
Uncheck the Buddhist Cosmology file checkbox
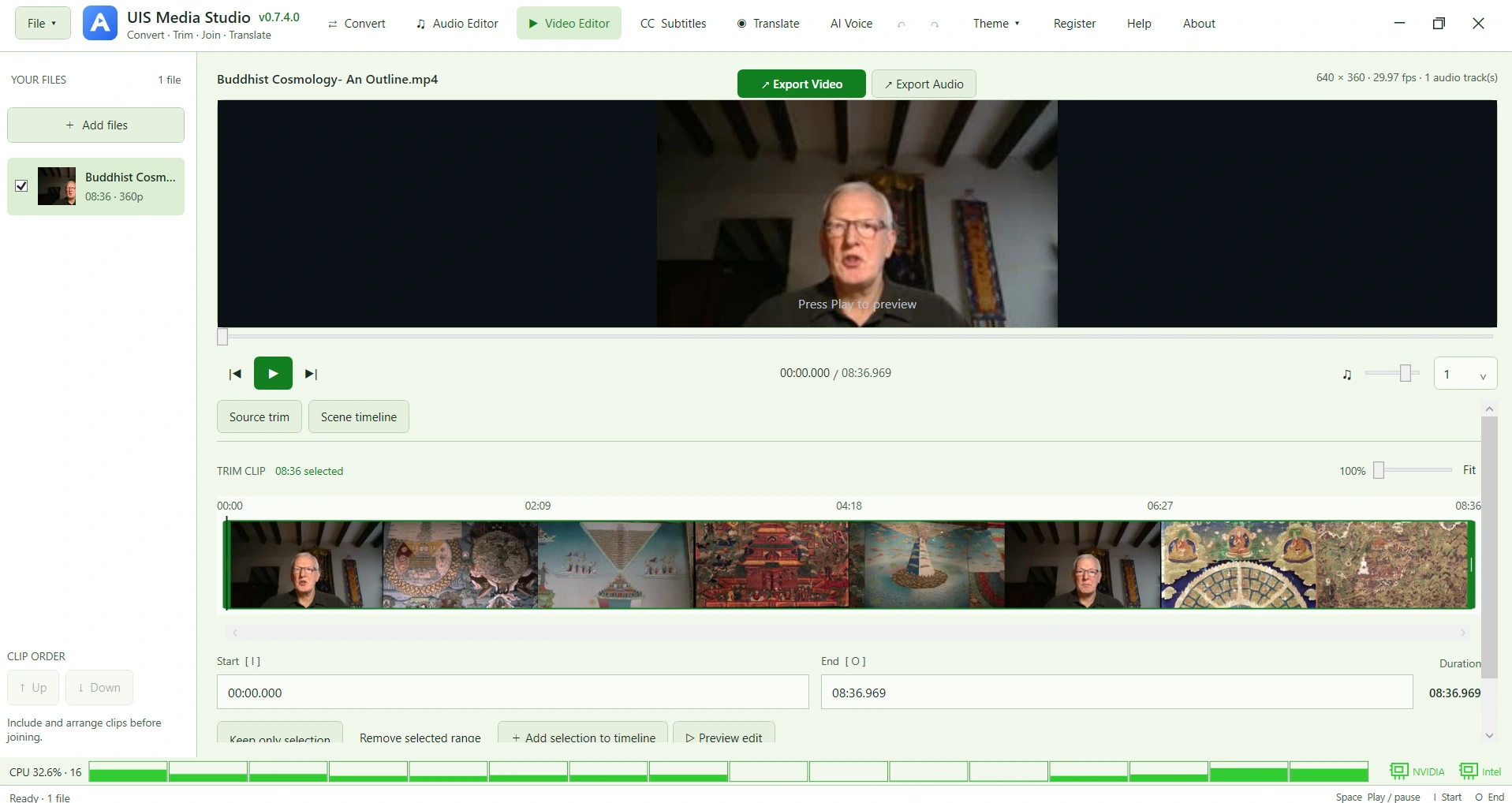(x=21, y=186)
